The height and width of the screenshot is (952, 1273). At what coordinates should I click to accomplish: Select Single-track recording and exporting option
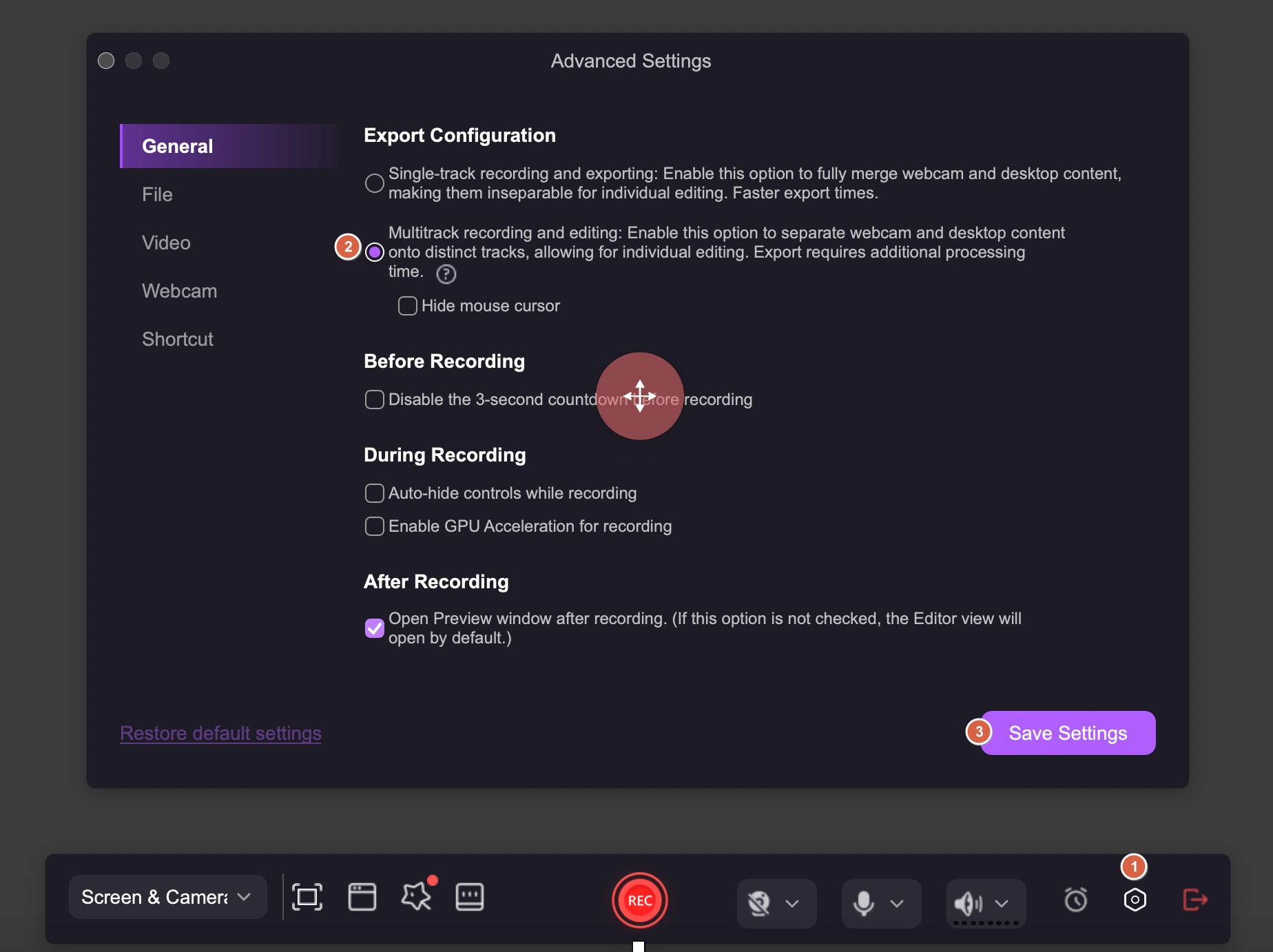click(374, 183)
